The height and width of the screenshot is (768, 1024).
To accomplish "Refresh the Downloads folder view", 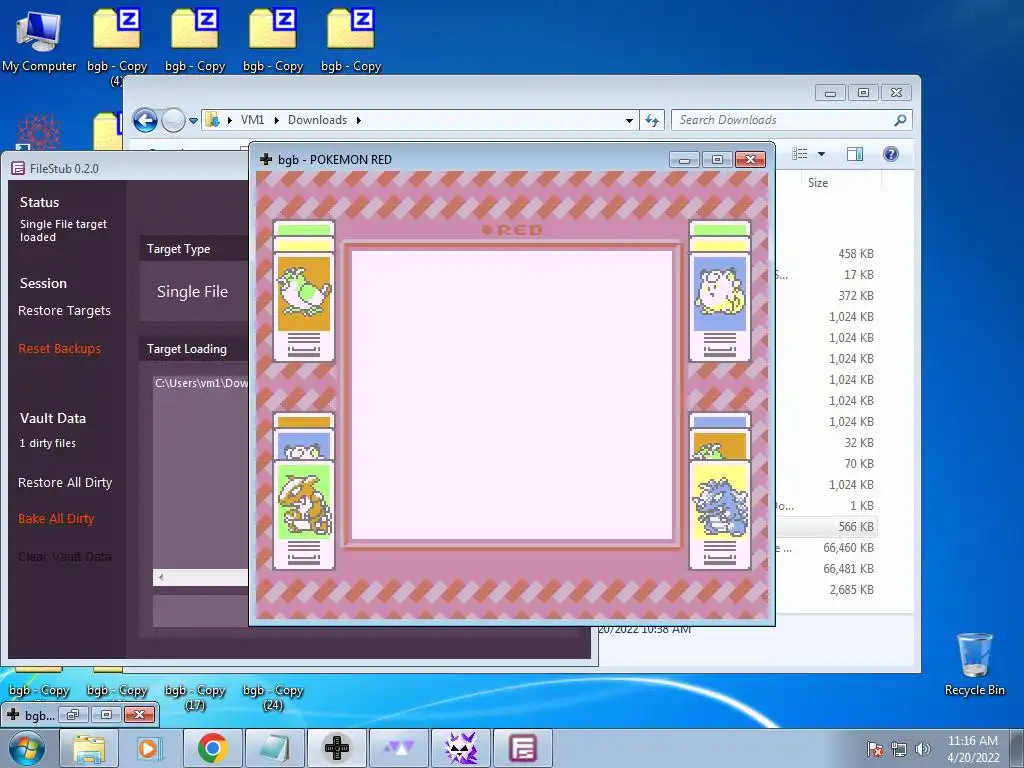I will tap(652, 120).
